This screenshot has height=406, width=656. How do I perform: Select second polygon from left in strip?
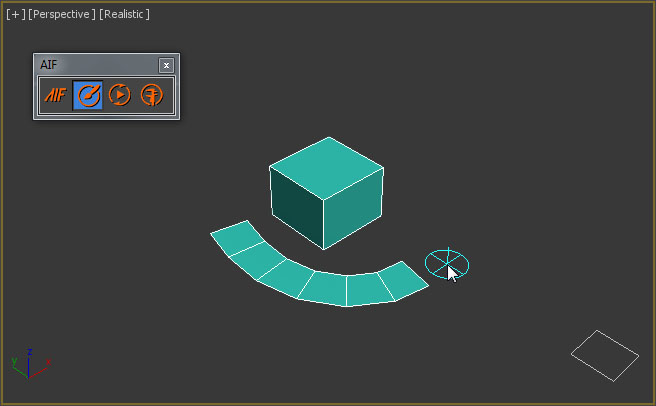pos(259,259)
